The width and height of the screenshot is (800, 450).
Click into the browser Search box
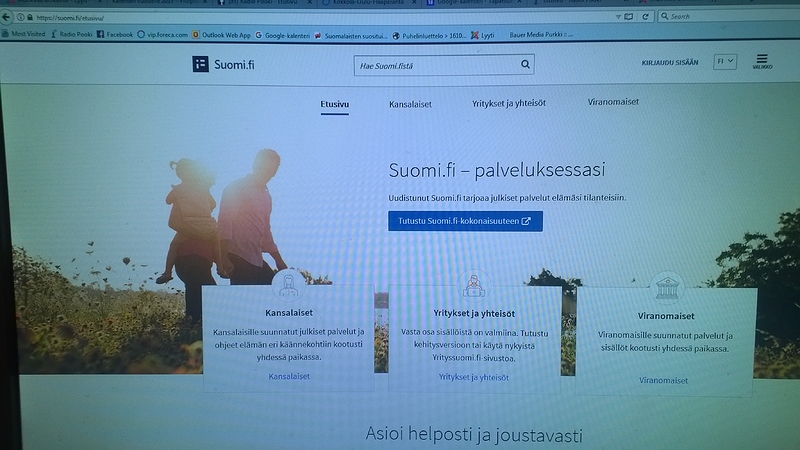(732, 16)
